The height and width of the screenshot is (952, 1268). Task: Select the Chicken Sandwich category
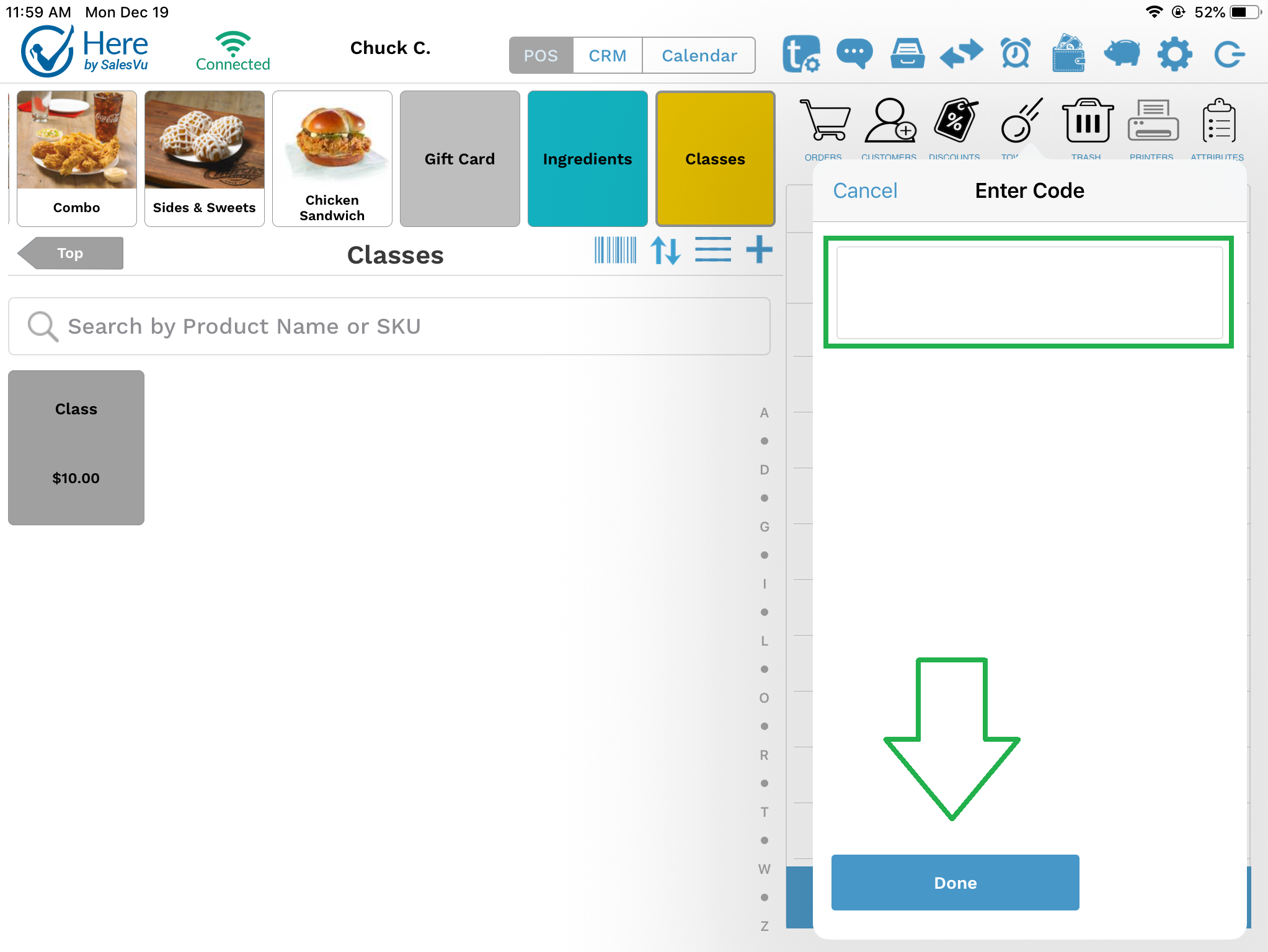coord(332,159)
